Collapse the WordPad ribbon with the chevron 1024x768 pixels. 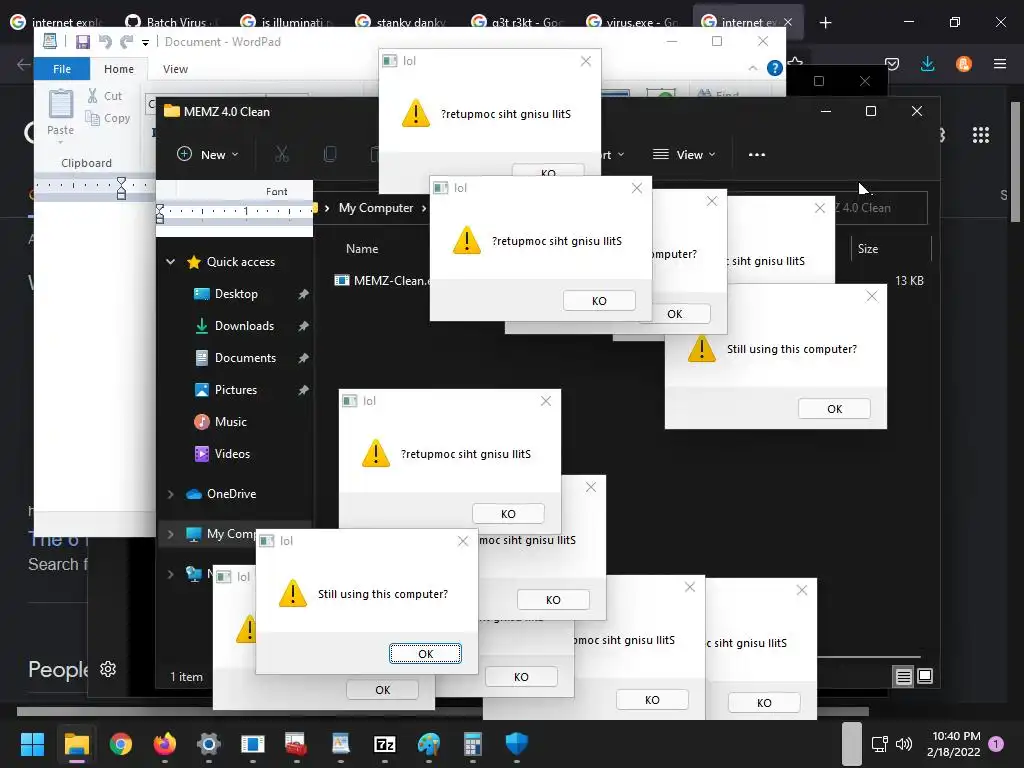(753, 68)
